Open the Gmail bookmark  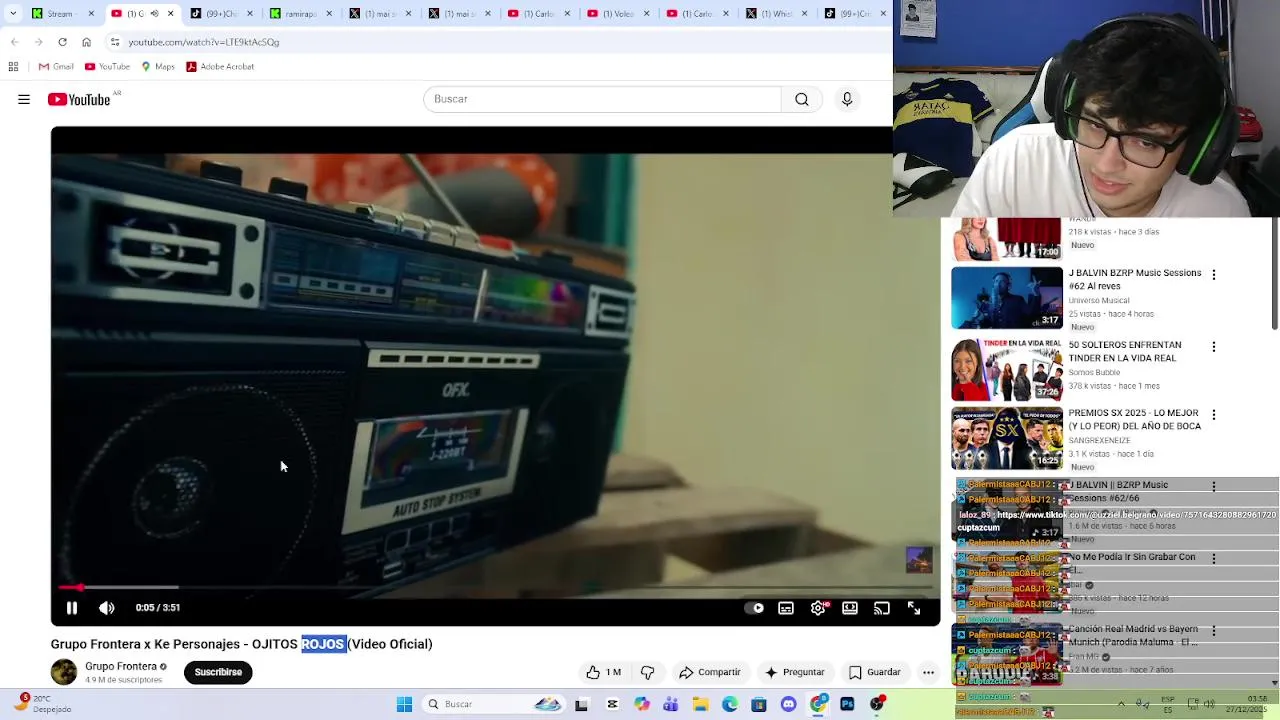point(56,67)
